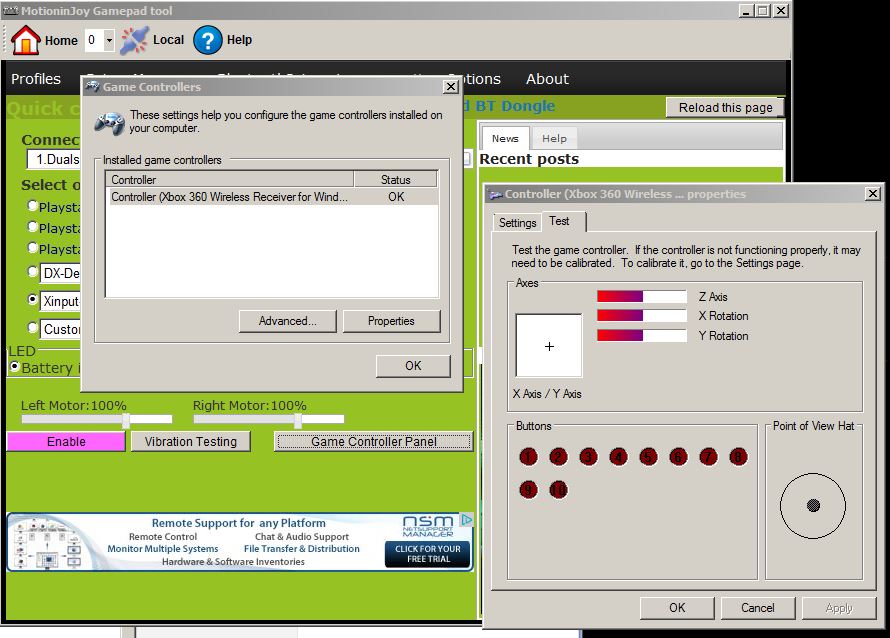Image resolution: width=890 pixels, height=638 pixels.
Task: Select the DX-De radio option
Action: coord(32,272)
